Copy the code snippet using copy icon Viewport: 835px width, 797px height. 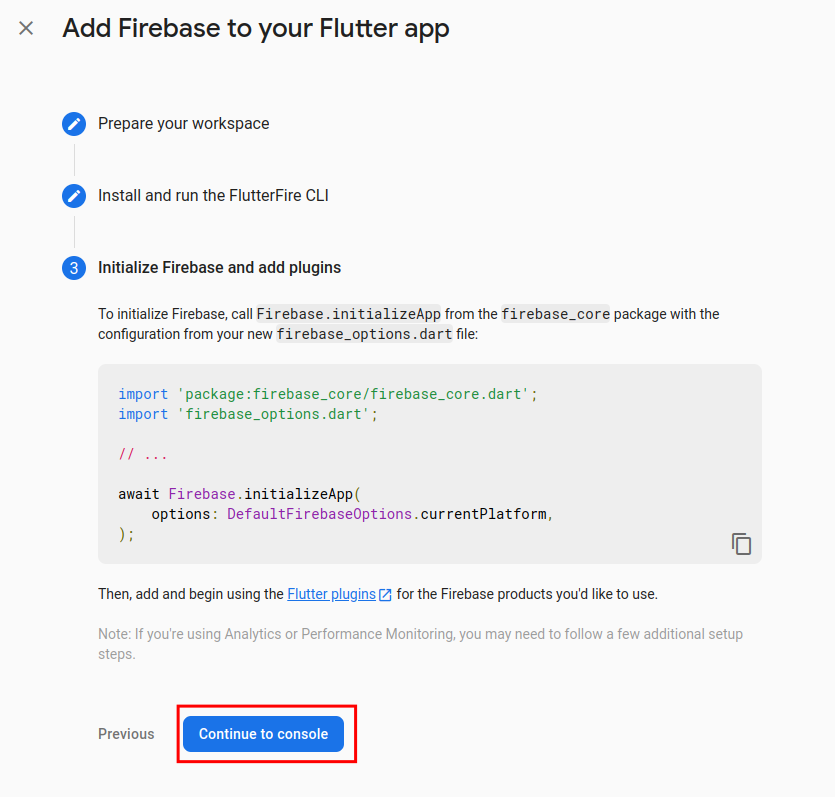[x=741, y=544]
